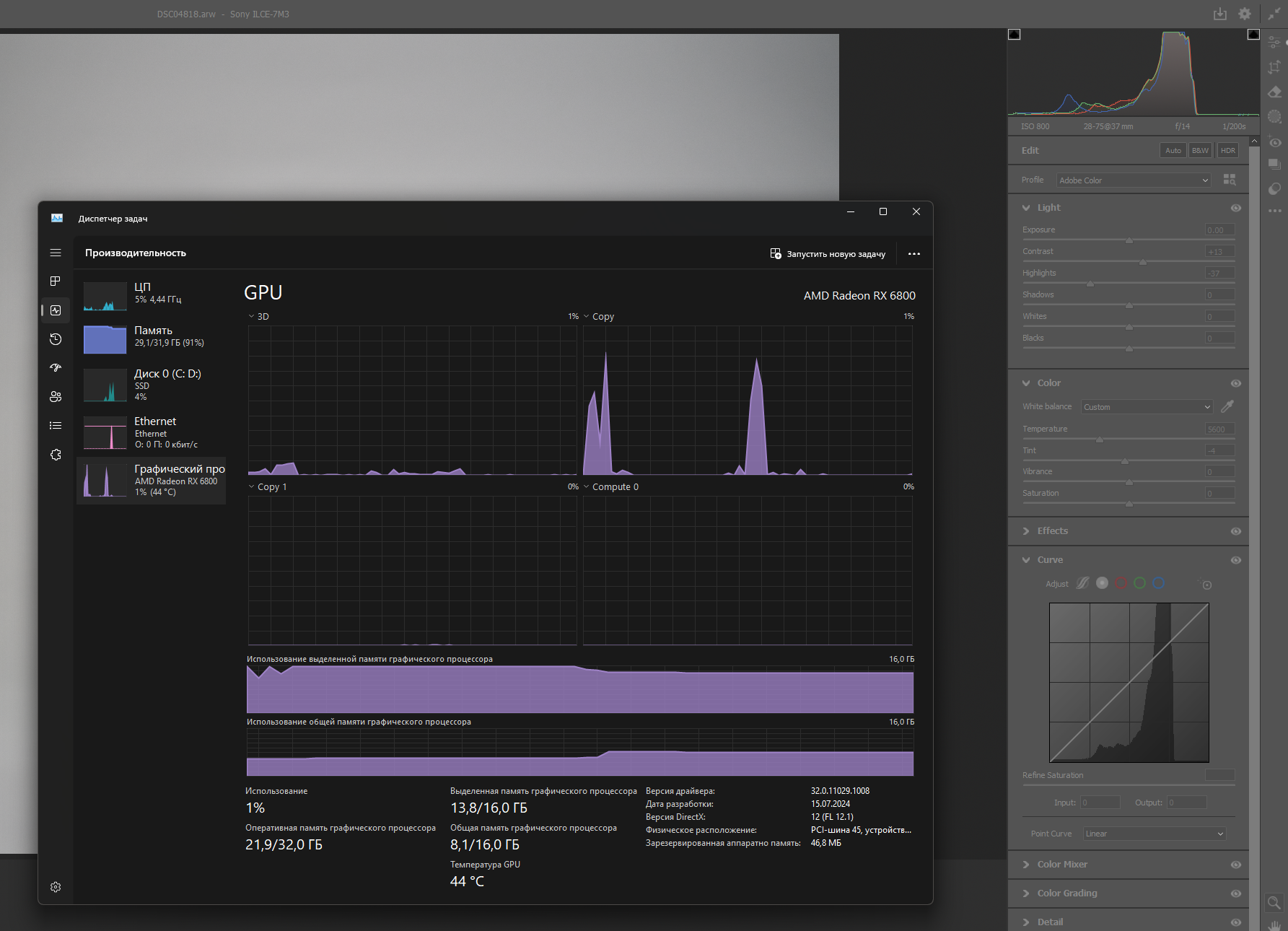Toggle visibility of the Curve panel
This screenshot has height=931, width=1288.
coord(1235,560)
